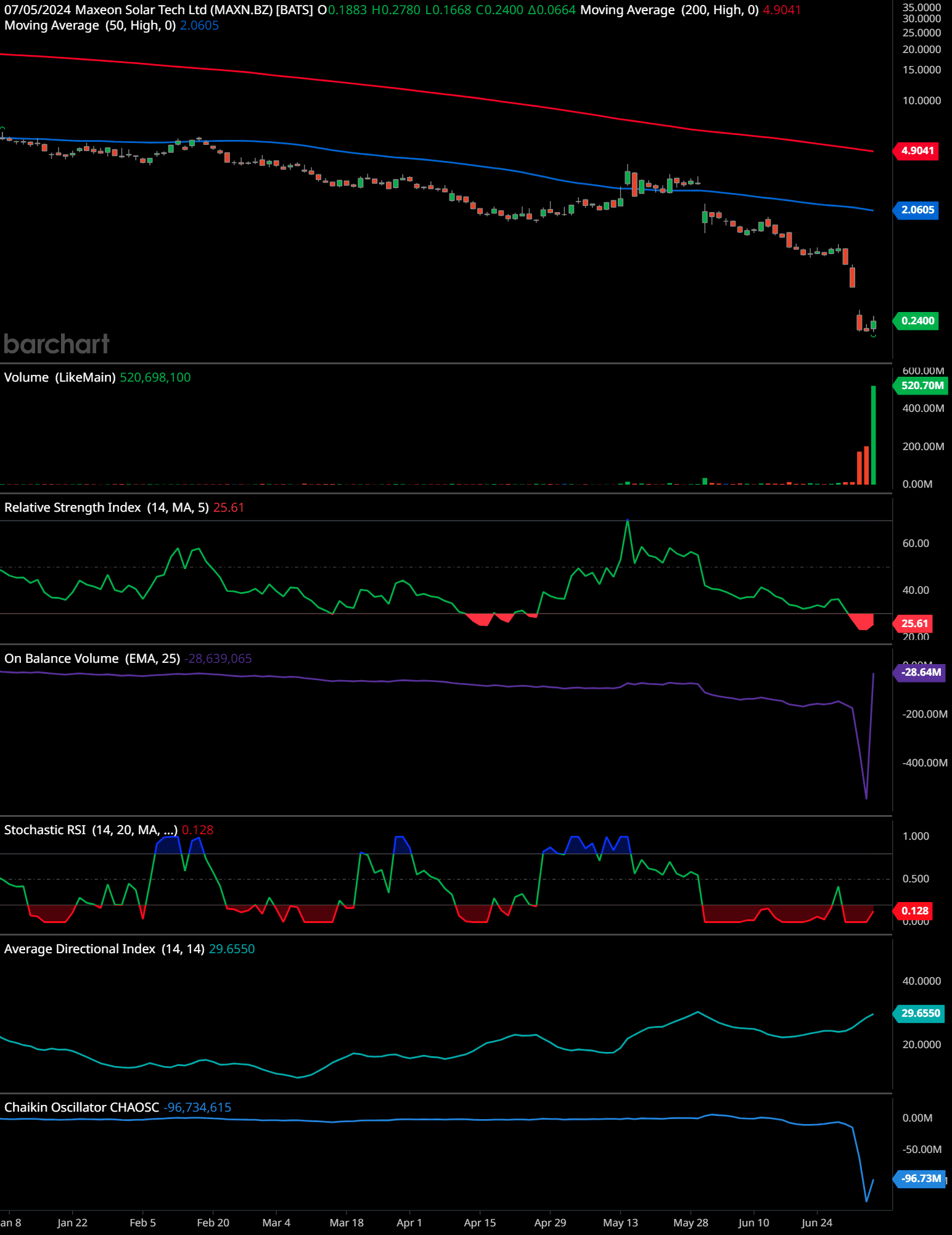This screenshot has height=1235, width=952.
Task: Click the volume value 520,698,100
Action: (x=155, y=377)
